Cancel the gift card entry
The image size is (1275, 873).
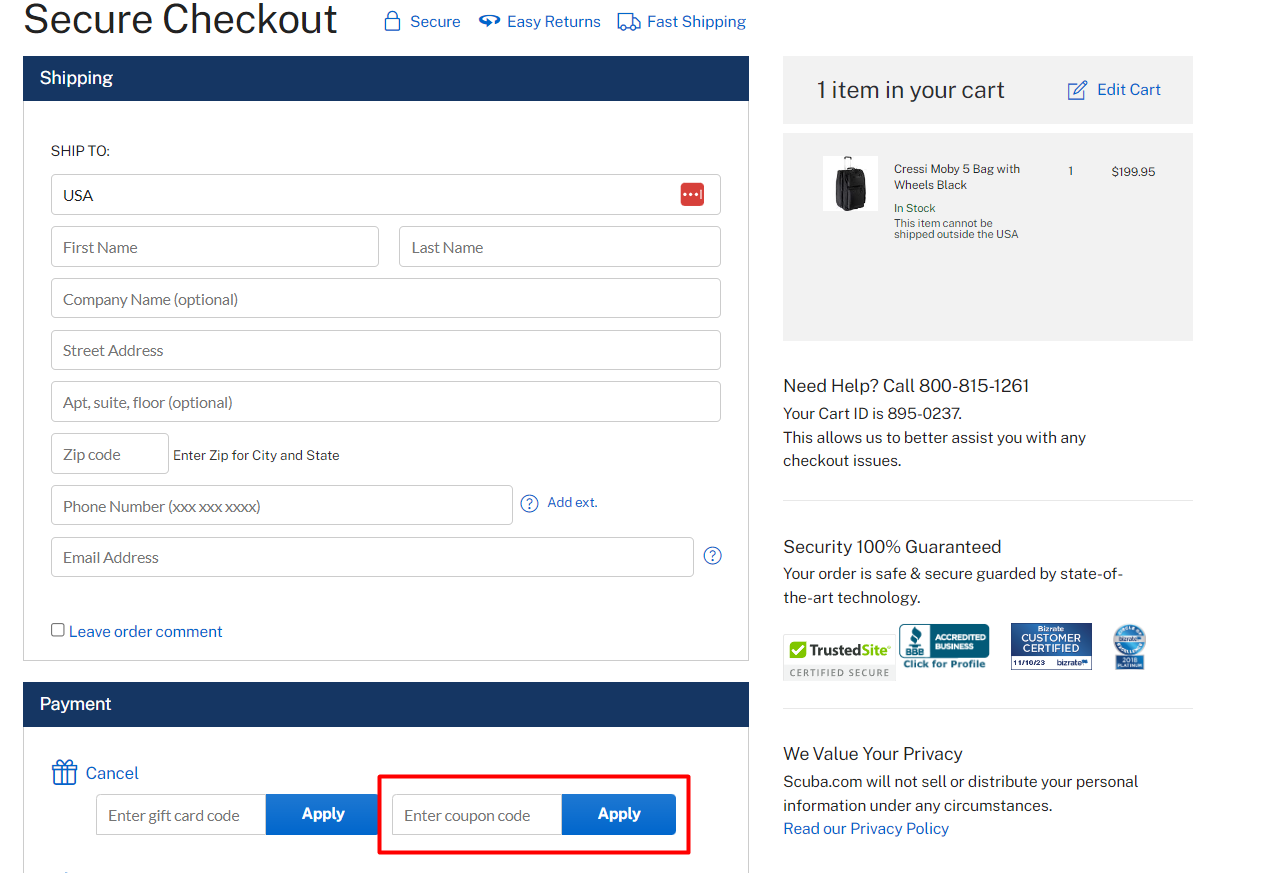tap(112, 773)
